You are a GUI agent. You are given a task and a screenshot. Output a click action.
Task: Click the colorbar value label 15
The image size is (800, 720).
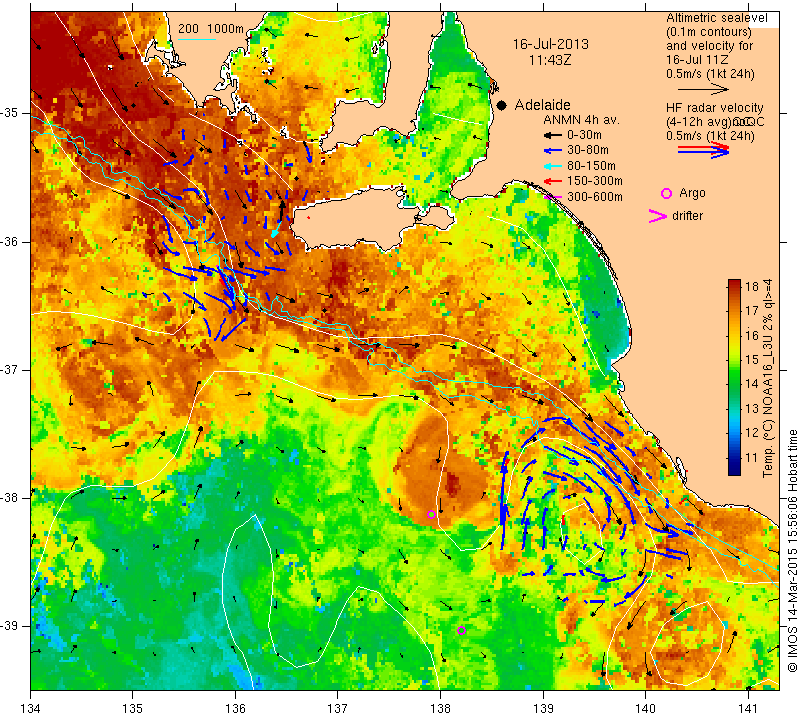pos(752,360)
